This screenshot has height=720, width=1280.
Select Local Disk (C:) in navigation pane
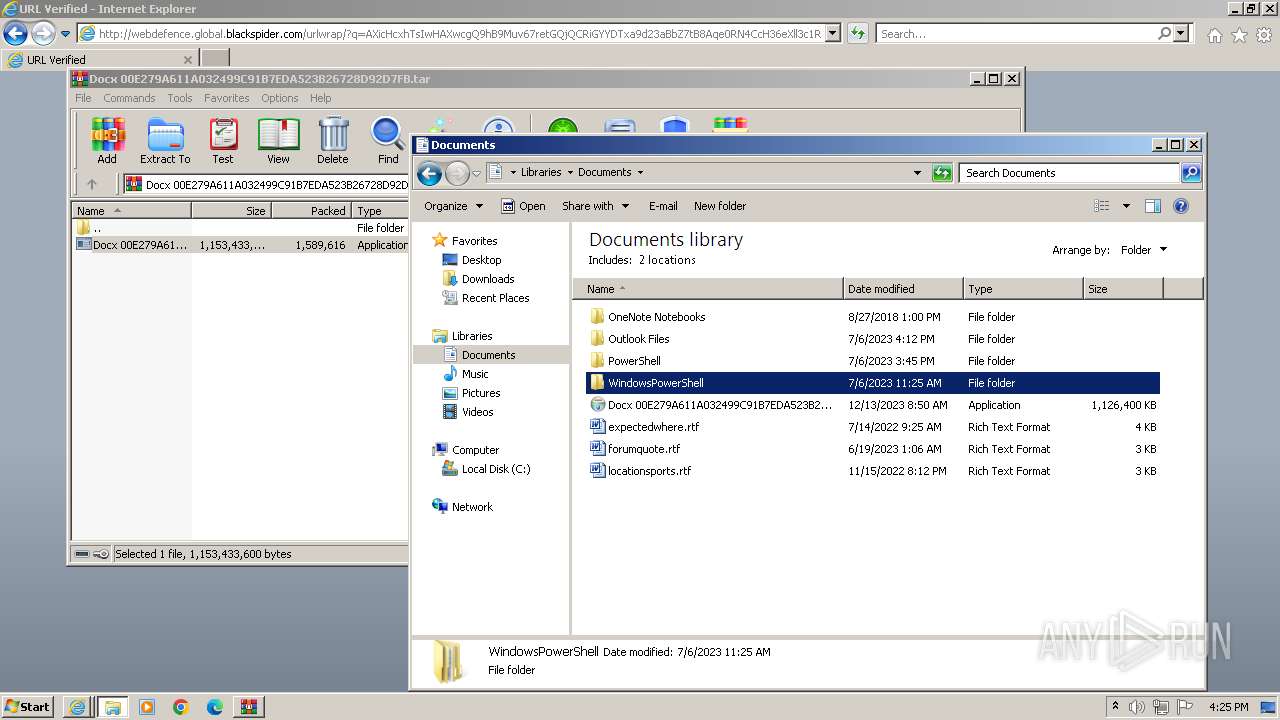[x=496, y=469]
